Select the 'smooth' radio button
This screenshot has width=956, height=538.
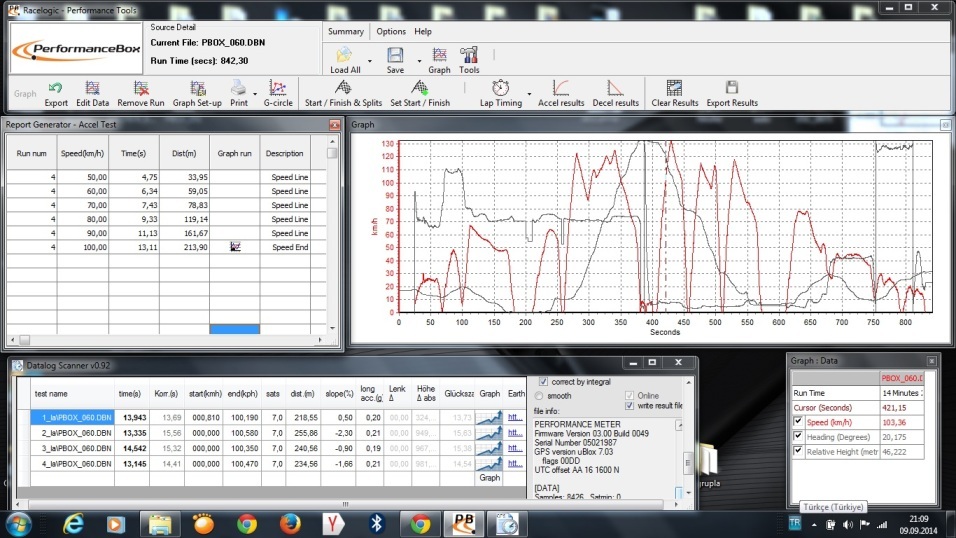(x=540, y=396)
